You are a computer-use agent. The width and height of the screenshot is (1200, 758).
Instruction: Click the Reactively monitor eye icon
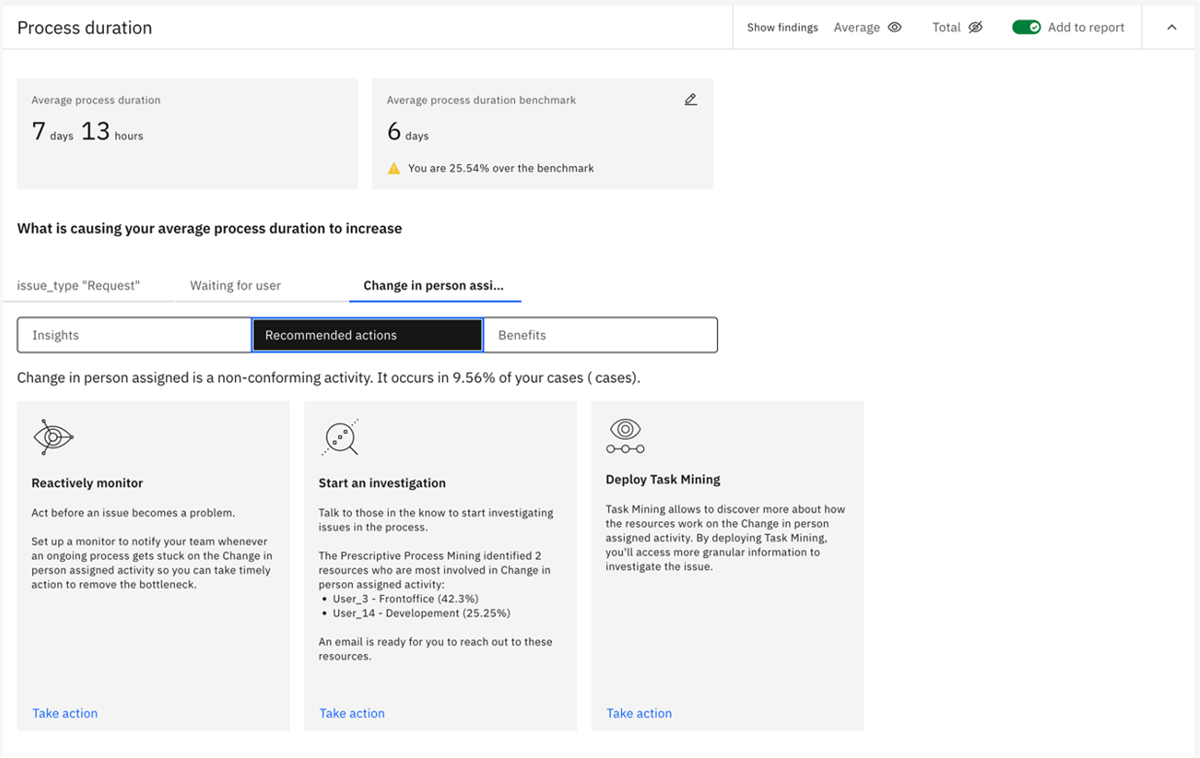[x=52, y=437]
